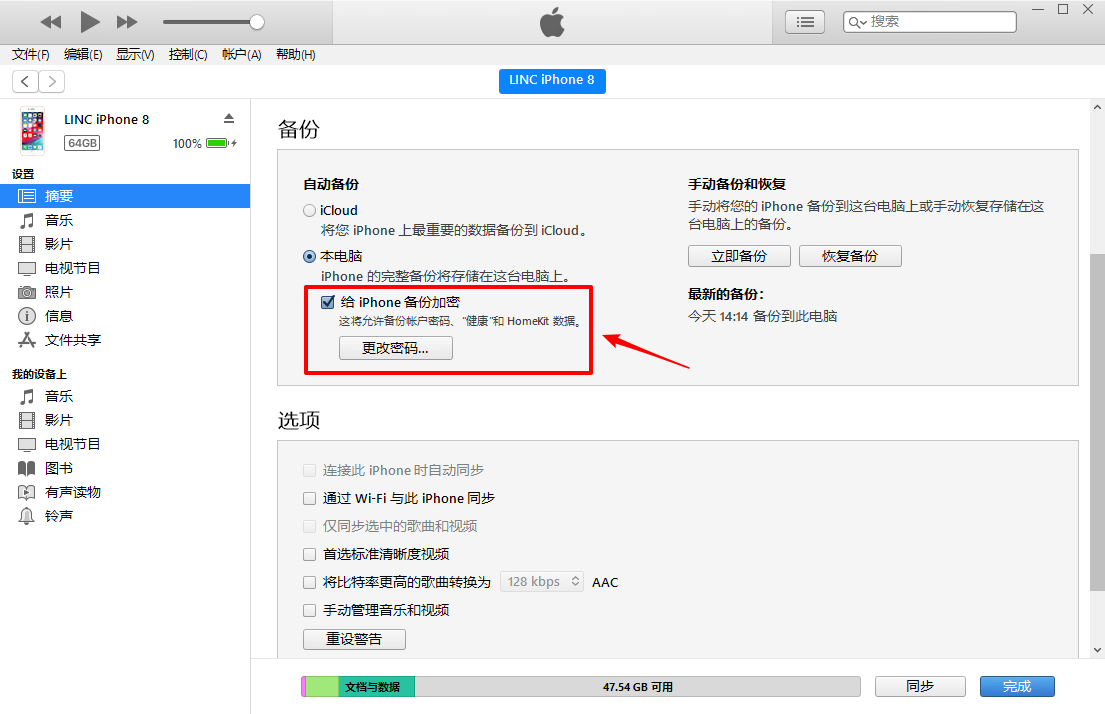This screenshot has height=714, width=1105.
Task: Skip to the previous track
Action: 51,22
